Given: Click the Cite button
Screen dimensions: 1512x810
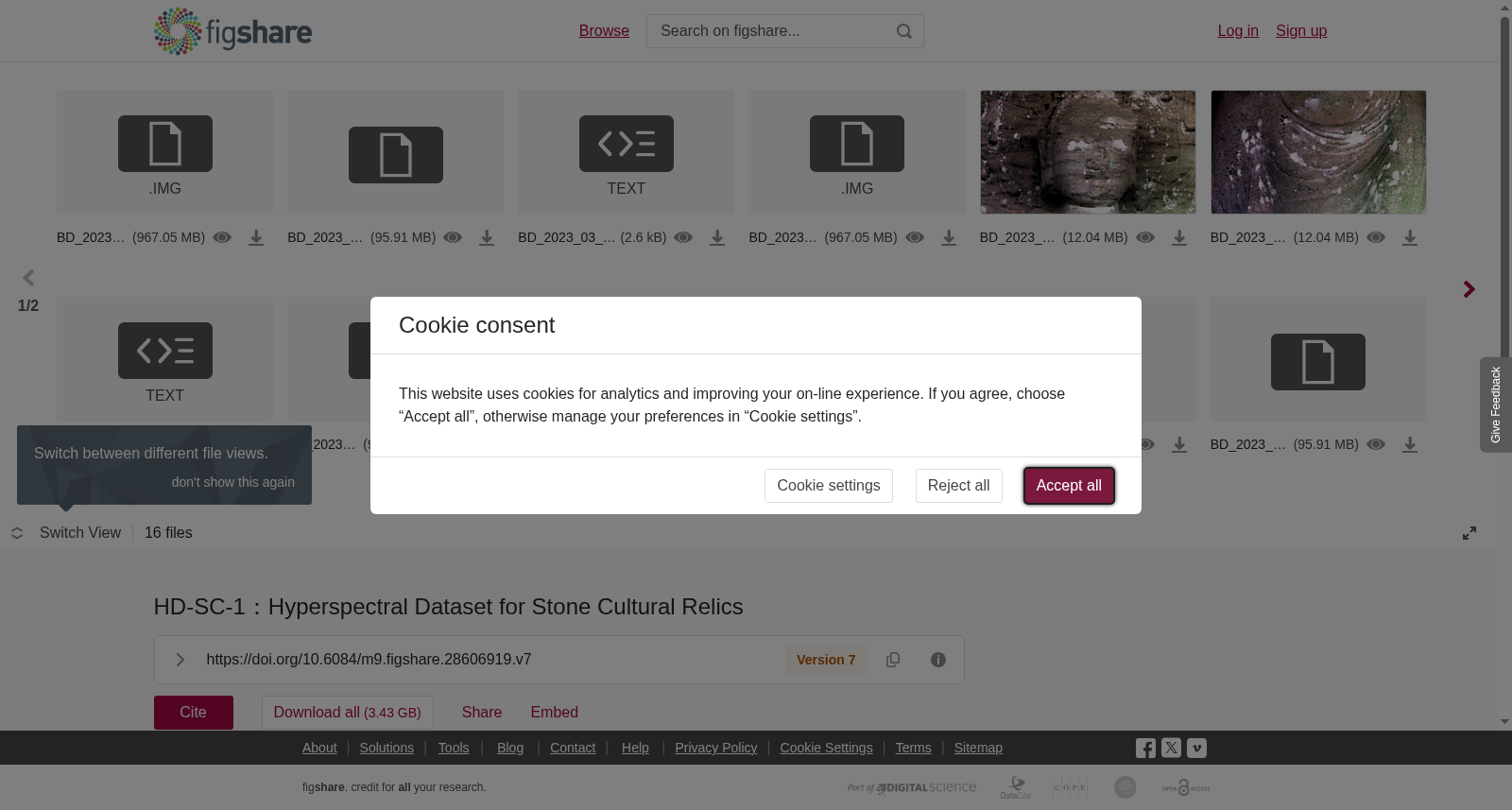Looking at the screenshot, I should click(x=194, y=713).
